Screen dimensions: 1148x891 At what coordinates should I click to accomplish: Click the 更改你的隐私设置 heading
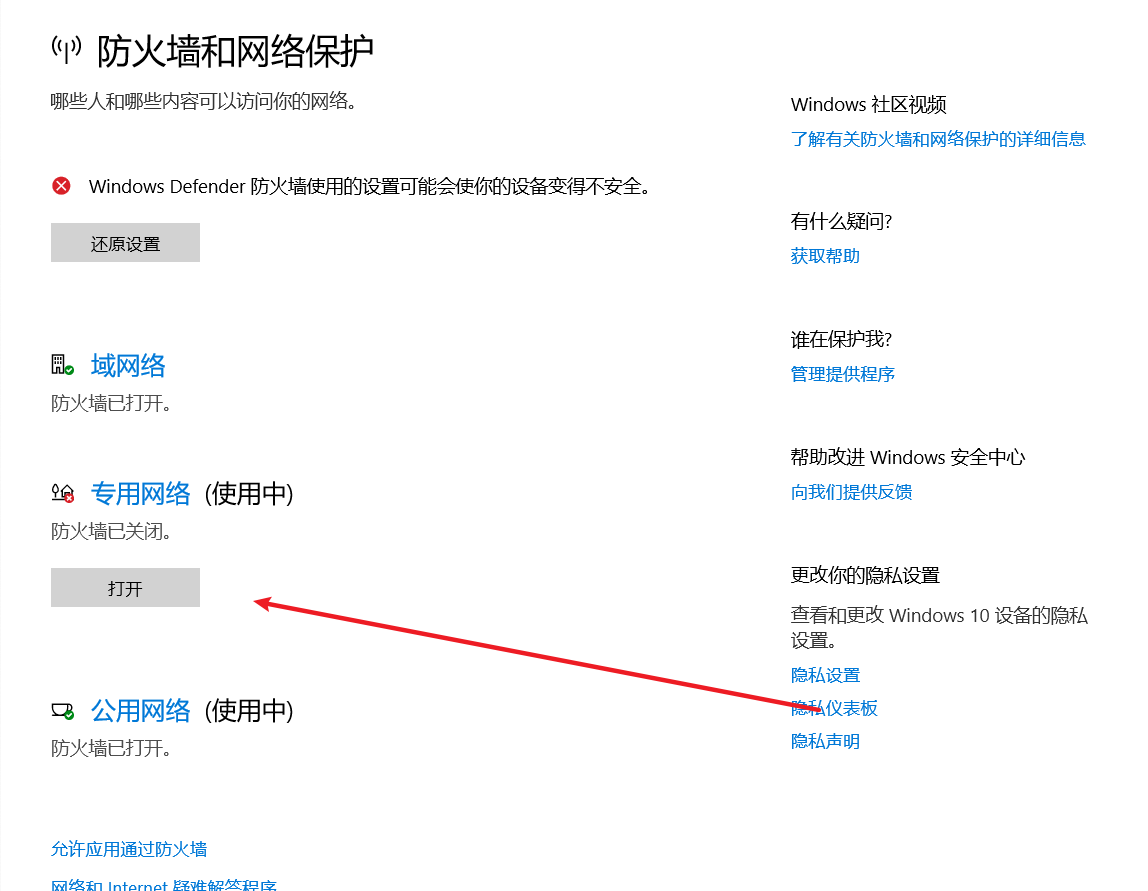click(x=865, y=575)
